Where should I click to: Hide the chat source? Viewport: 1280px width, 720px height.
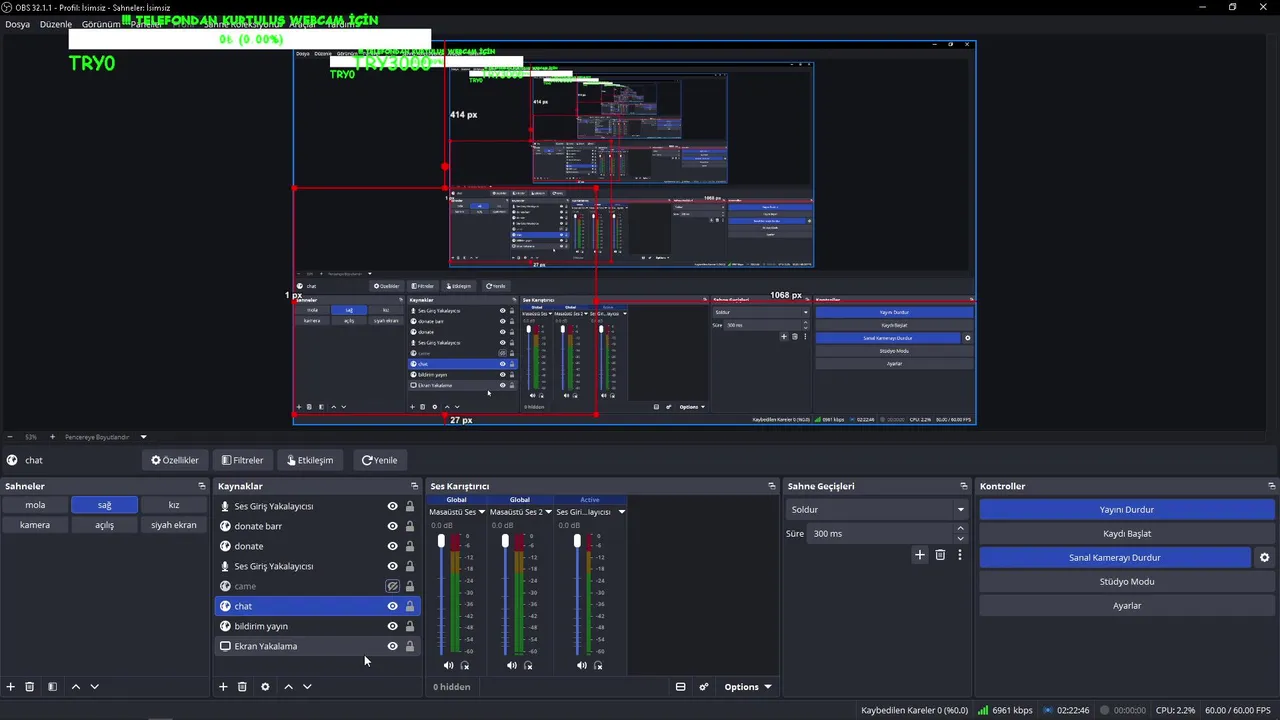(x=392, y=606)
